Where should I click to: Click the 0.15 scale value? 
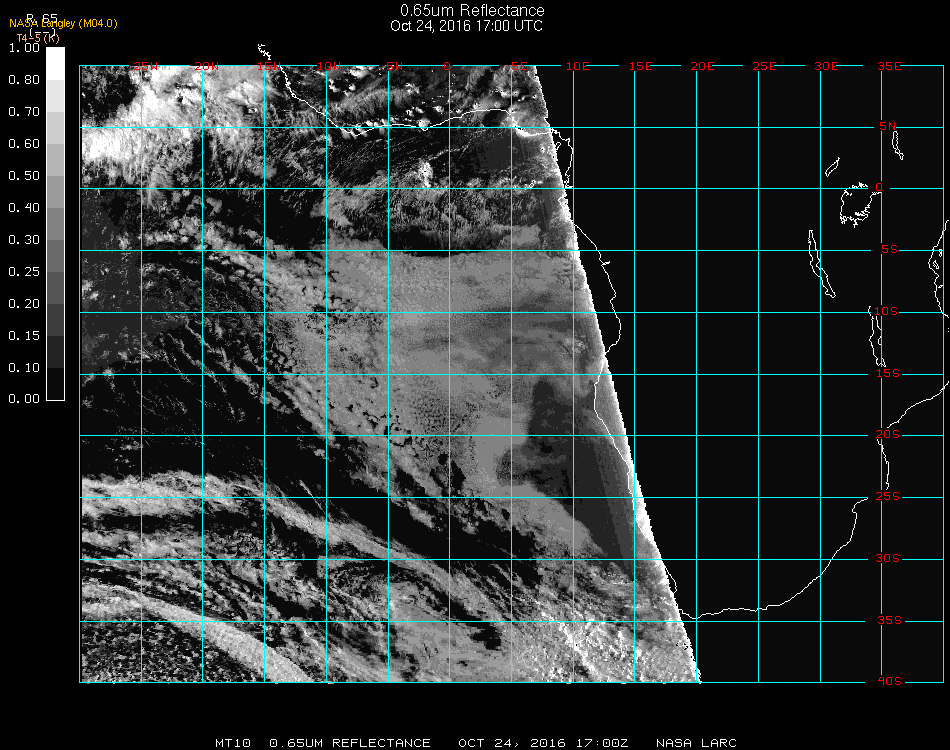point(24,336)
